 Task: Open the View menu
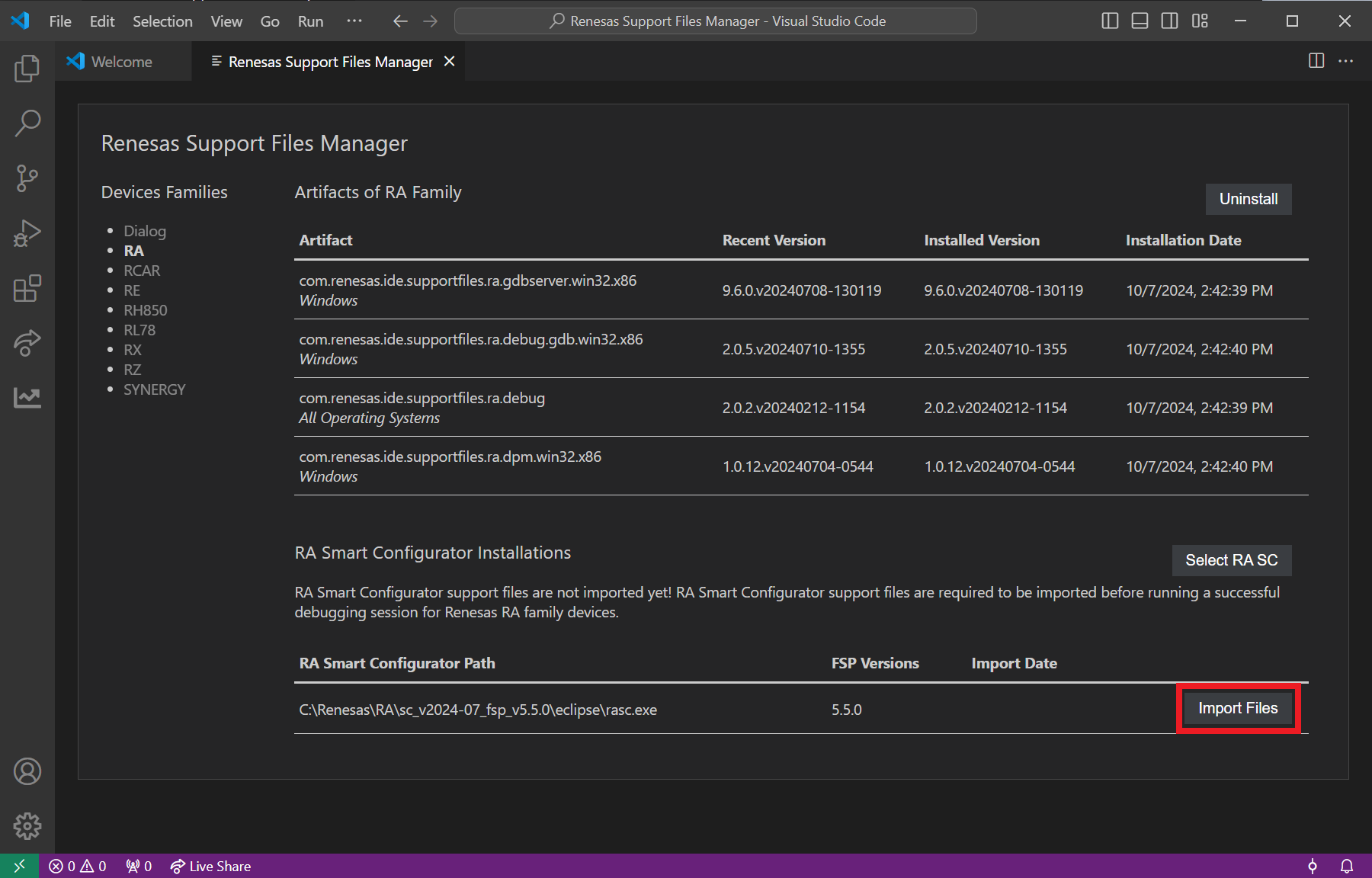(x=226, y=21)
